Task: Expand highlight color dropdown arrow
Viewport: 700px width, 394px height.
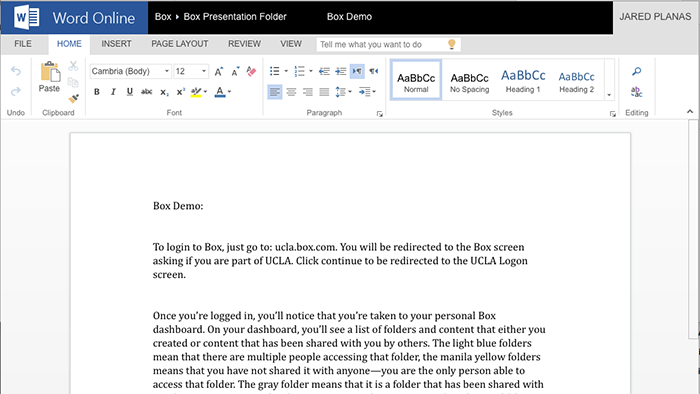Action: 205,92
